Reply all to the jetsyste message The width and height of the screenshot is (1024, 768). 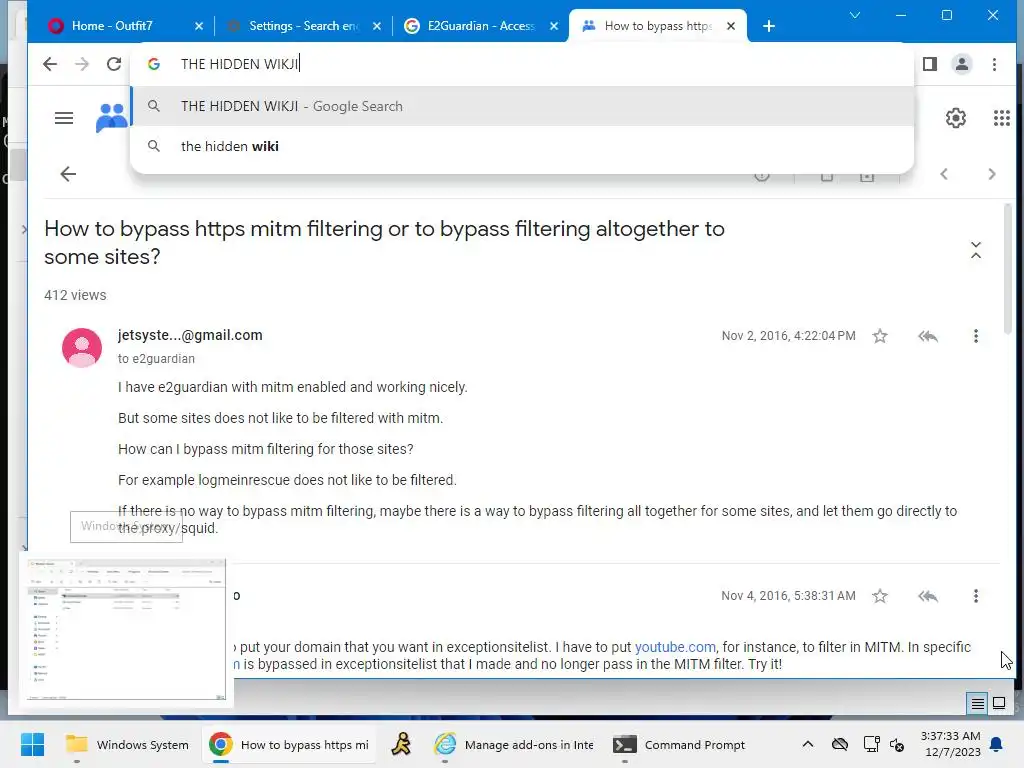tap(928, 336)
